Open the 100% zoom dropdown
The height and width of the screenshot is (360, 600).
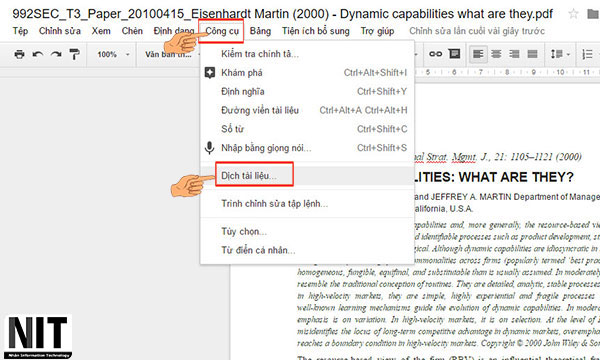coord(113,54)
